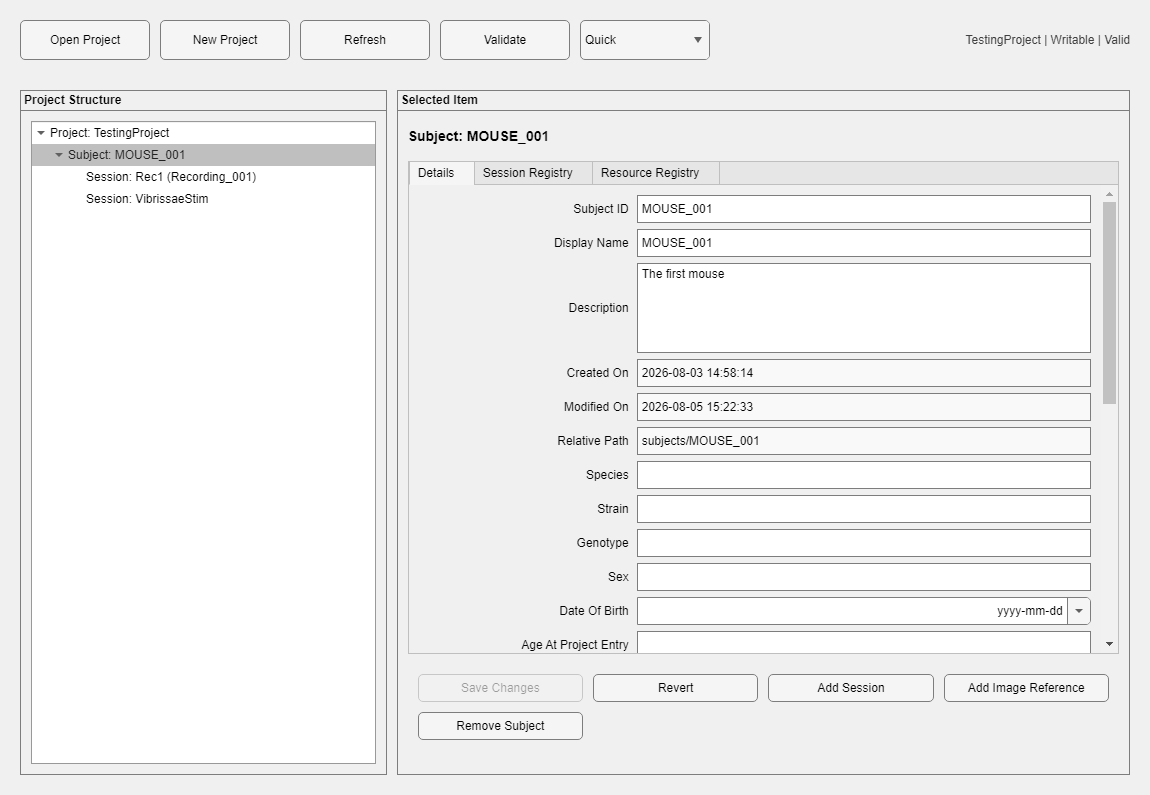
Task: Click the Selected Item panel title
Action: (439, 100)
